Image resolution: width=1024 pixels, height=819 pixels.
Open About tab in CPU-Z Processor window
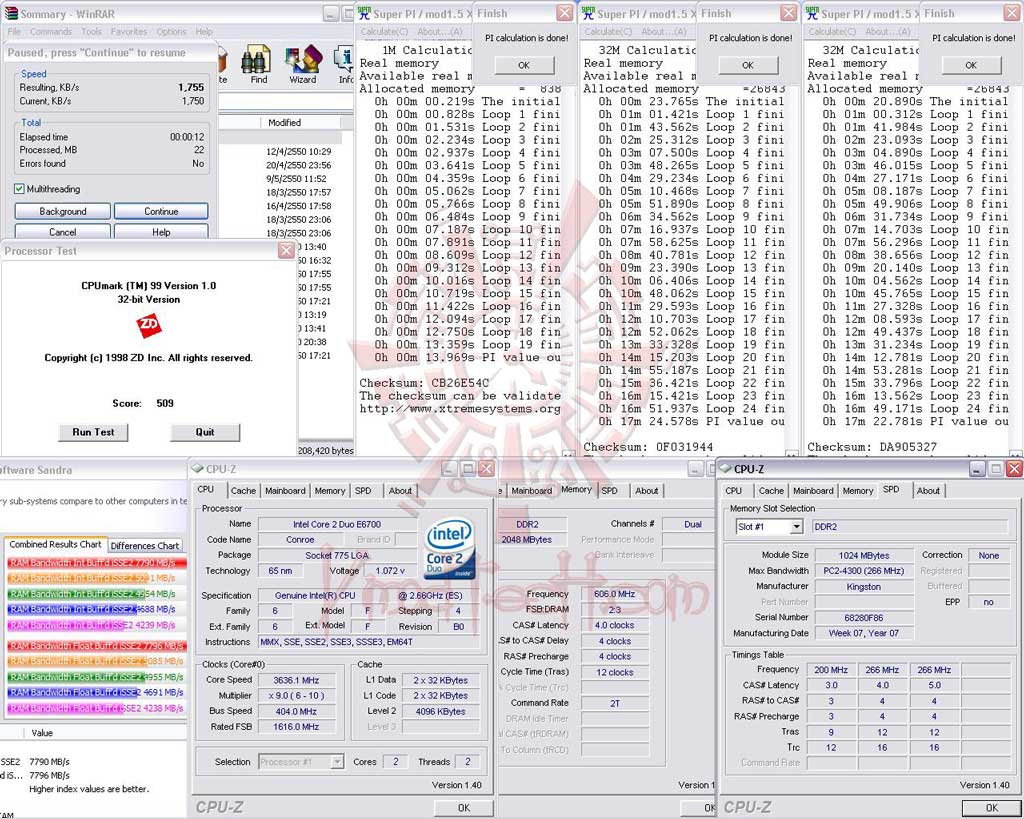tap(400, 490)
